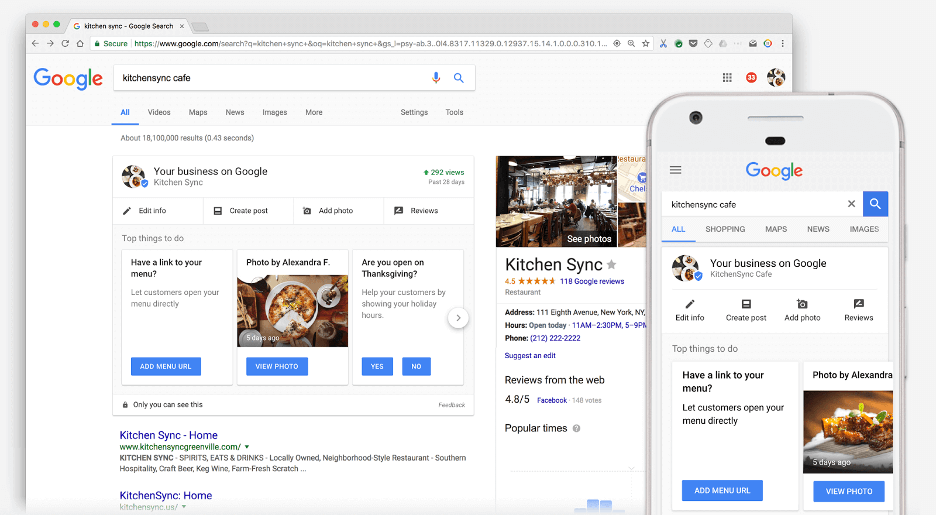Click the See photos restaurant thumbnail
This screenshot has height=516, width=936.
point(556,201)
